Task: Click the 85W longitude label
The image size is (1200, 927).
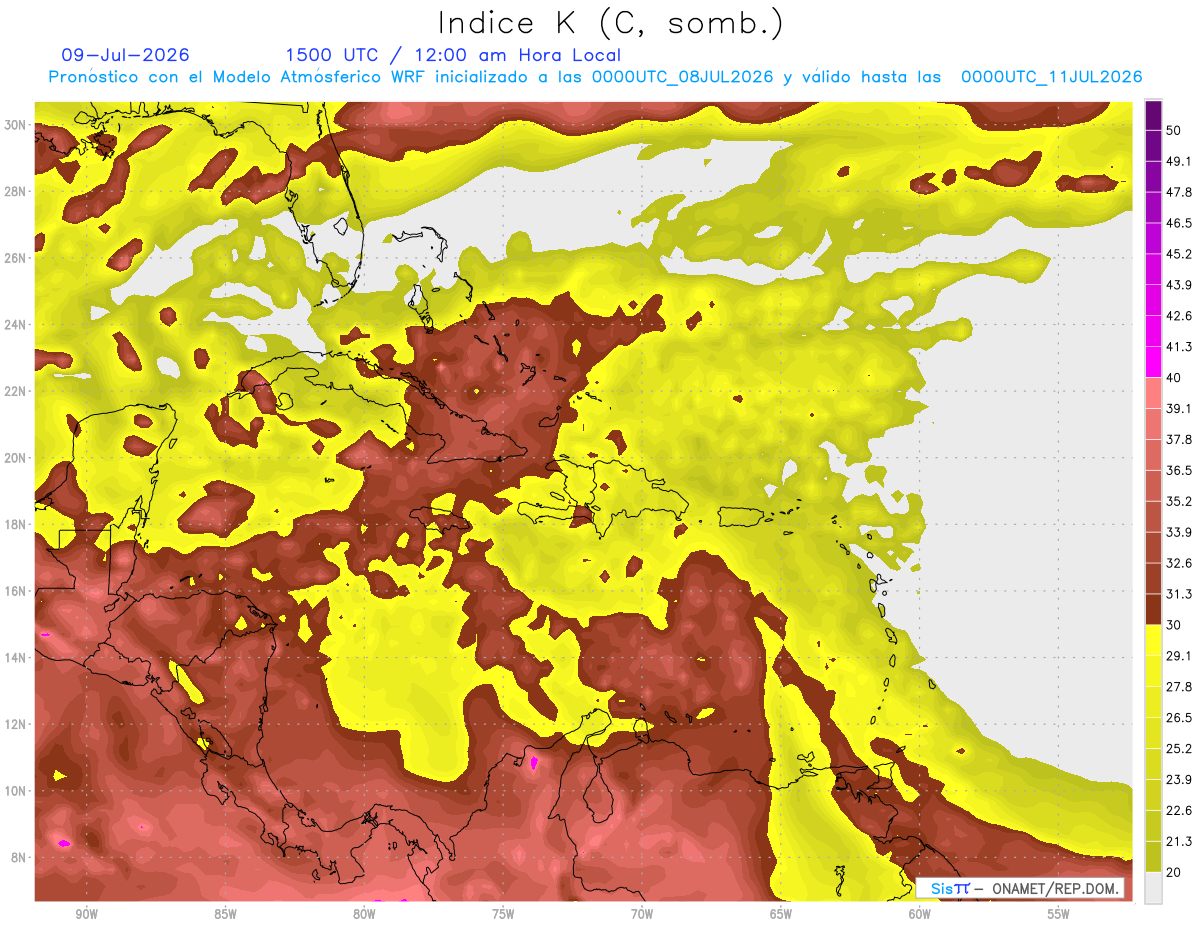Action: [225, 914]
